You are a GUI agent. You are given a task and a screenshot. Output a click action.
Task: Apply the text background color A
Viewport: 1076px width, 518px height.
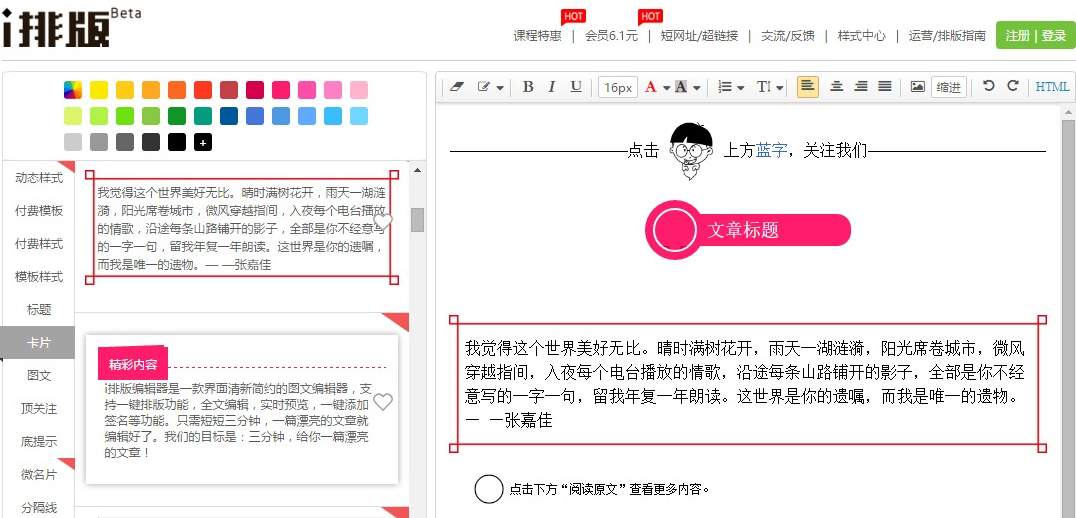pos(681,87)
